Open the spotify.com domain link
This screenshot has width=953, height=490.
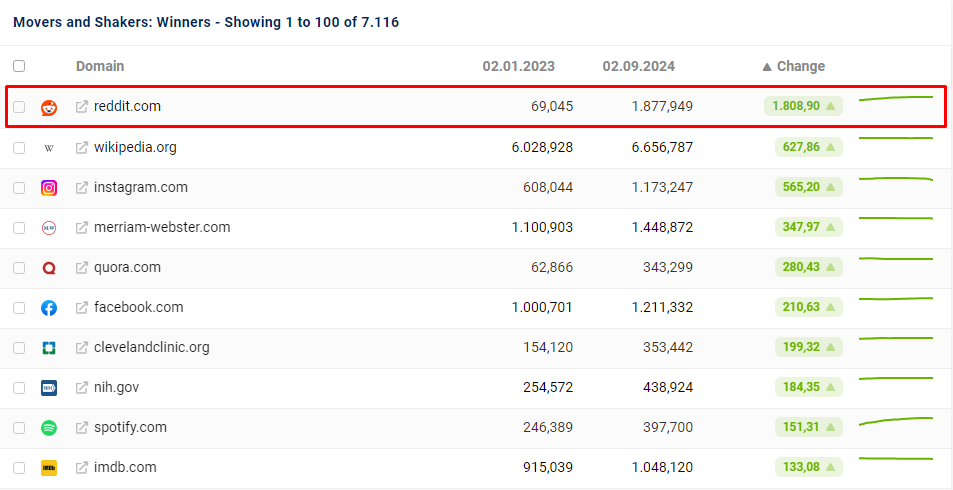[x=130, y=427]
